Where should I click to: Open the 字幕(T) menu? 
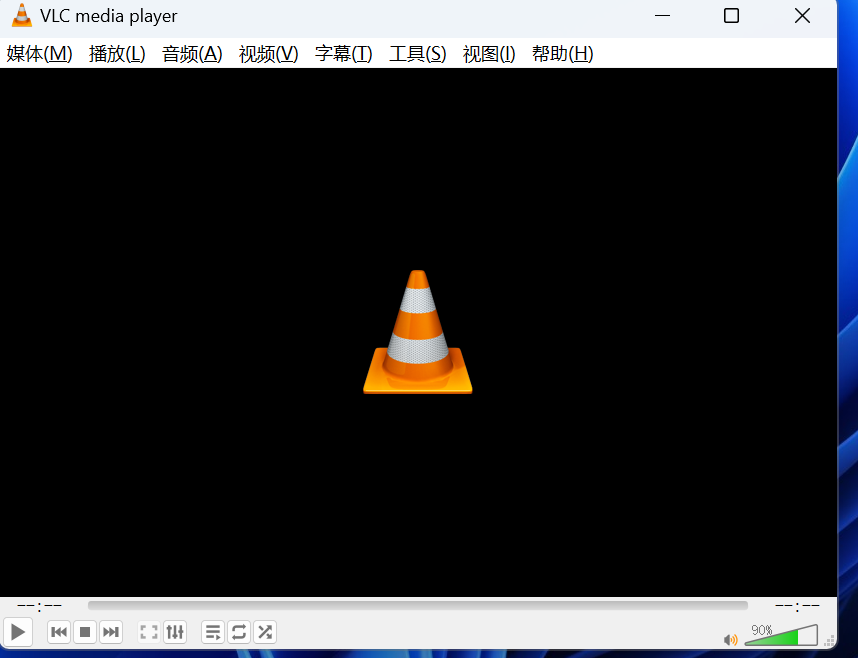(x=344, y=54)
